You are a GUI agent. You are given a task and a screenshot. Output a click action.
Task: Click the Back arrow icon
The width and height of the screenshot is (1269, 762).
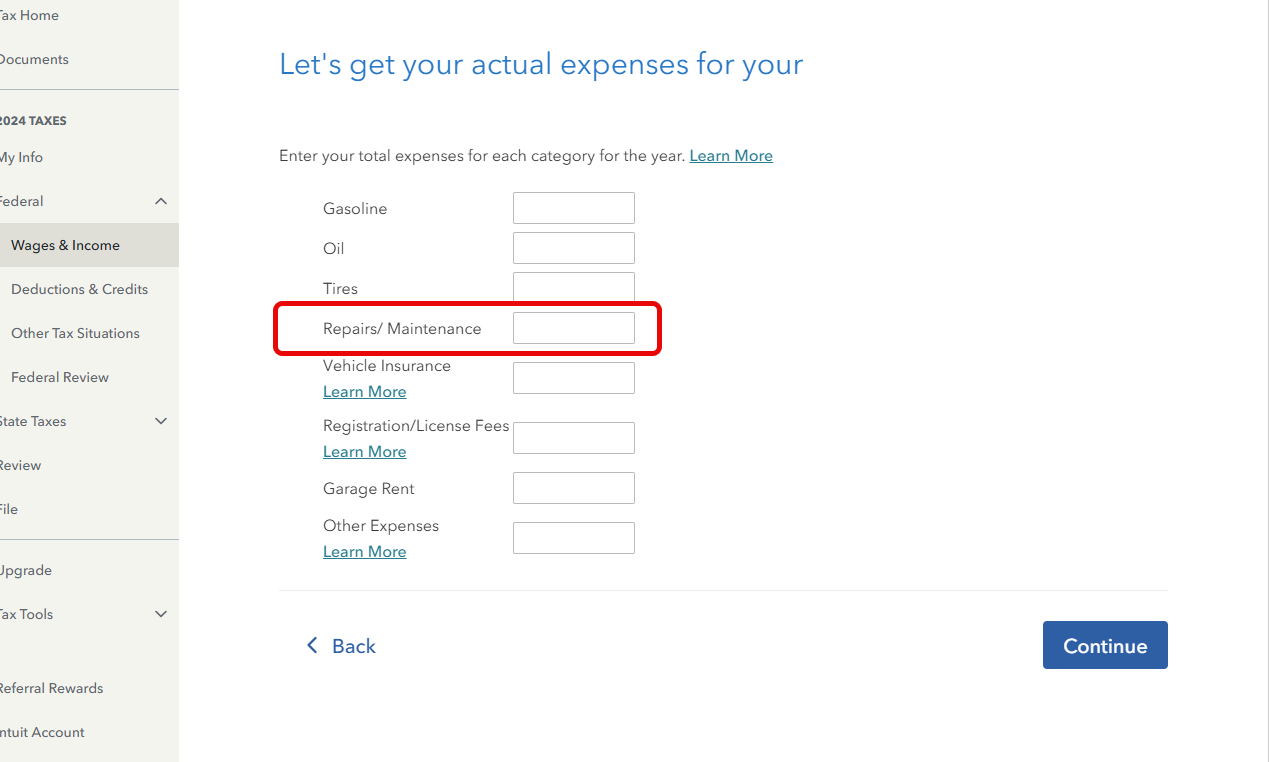click(x=312, y=646)
